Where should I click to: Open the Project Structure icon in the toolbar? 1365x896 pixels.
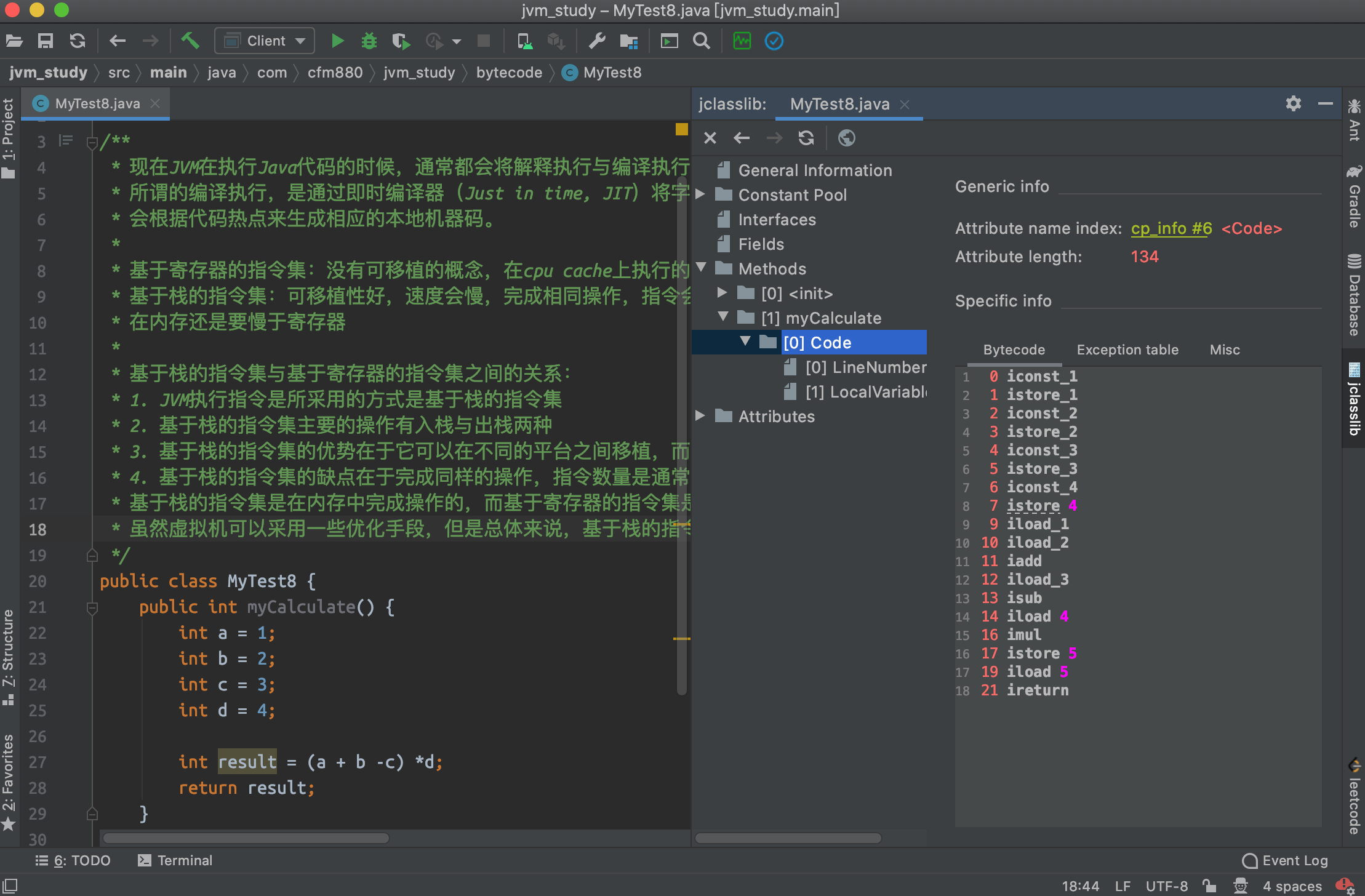pos(628,41)
